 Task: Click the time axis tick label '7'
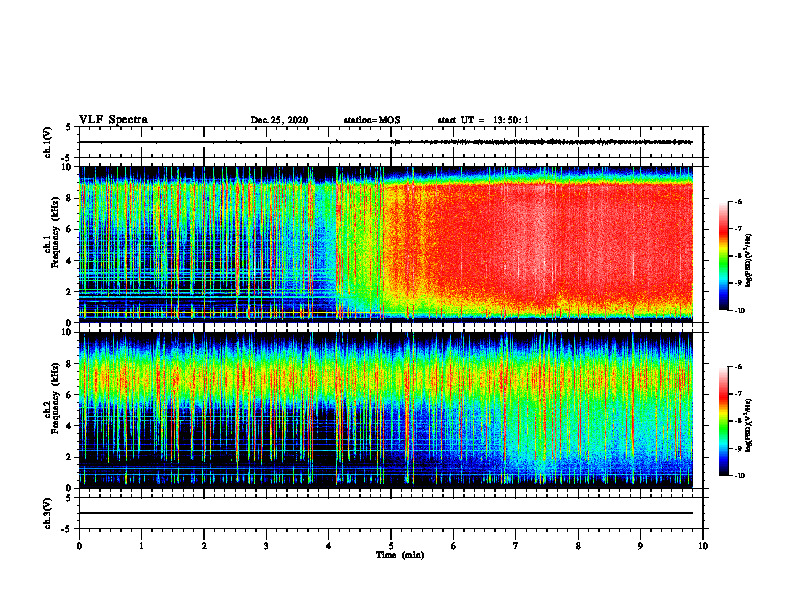point(516,546)
